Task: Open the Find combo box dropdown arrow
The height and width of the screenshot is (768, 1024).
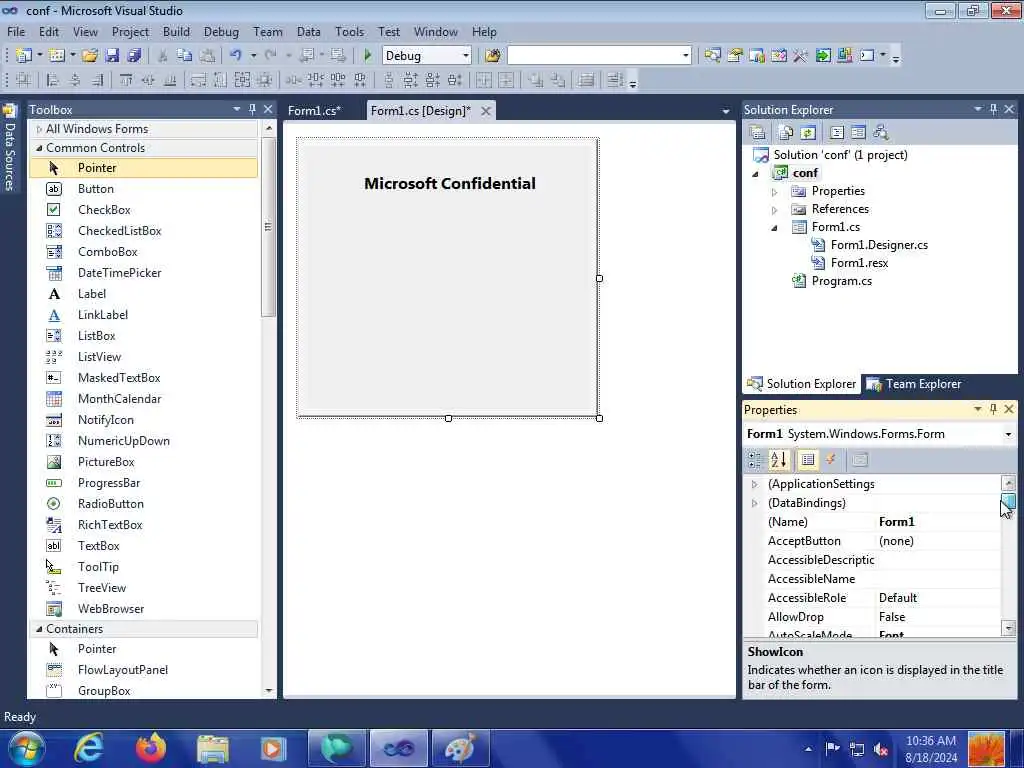Action: [x=685, y=56]
